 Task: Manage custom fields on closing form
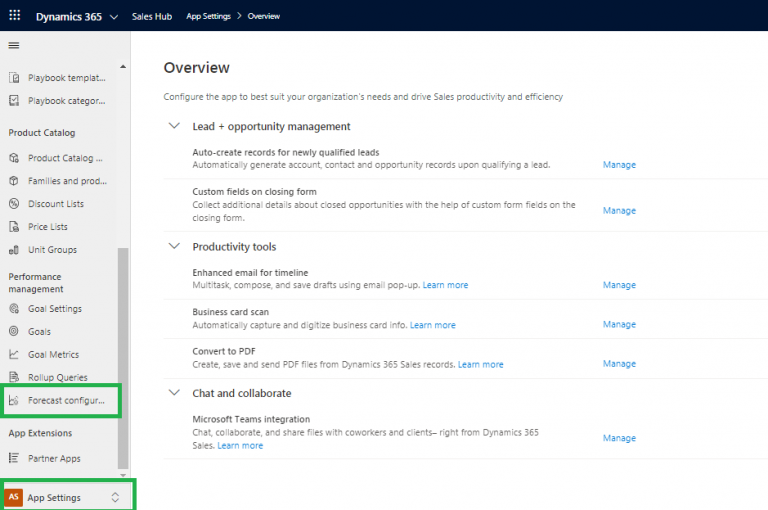619,211
